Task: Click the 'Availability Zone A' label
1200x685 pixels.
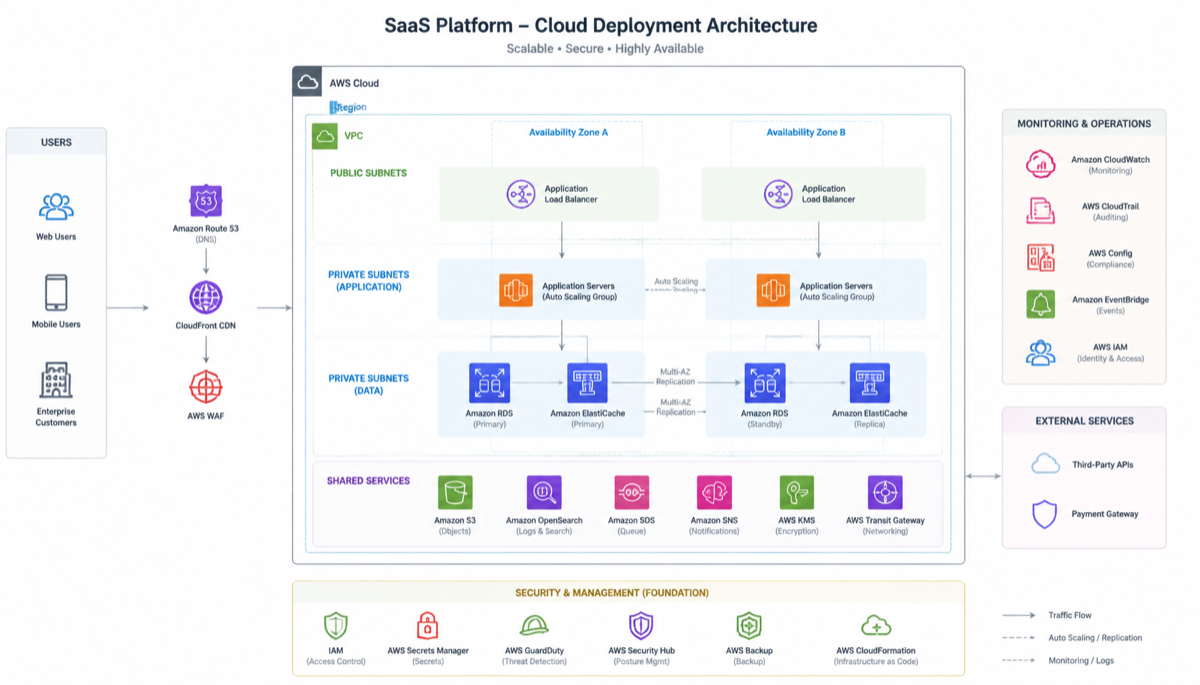Action: pos(568,132)
